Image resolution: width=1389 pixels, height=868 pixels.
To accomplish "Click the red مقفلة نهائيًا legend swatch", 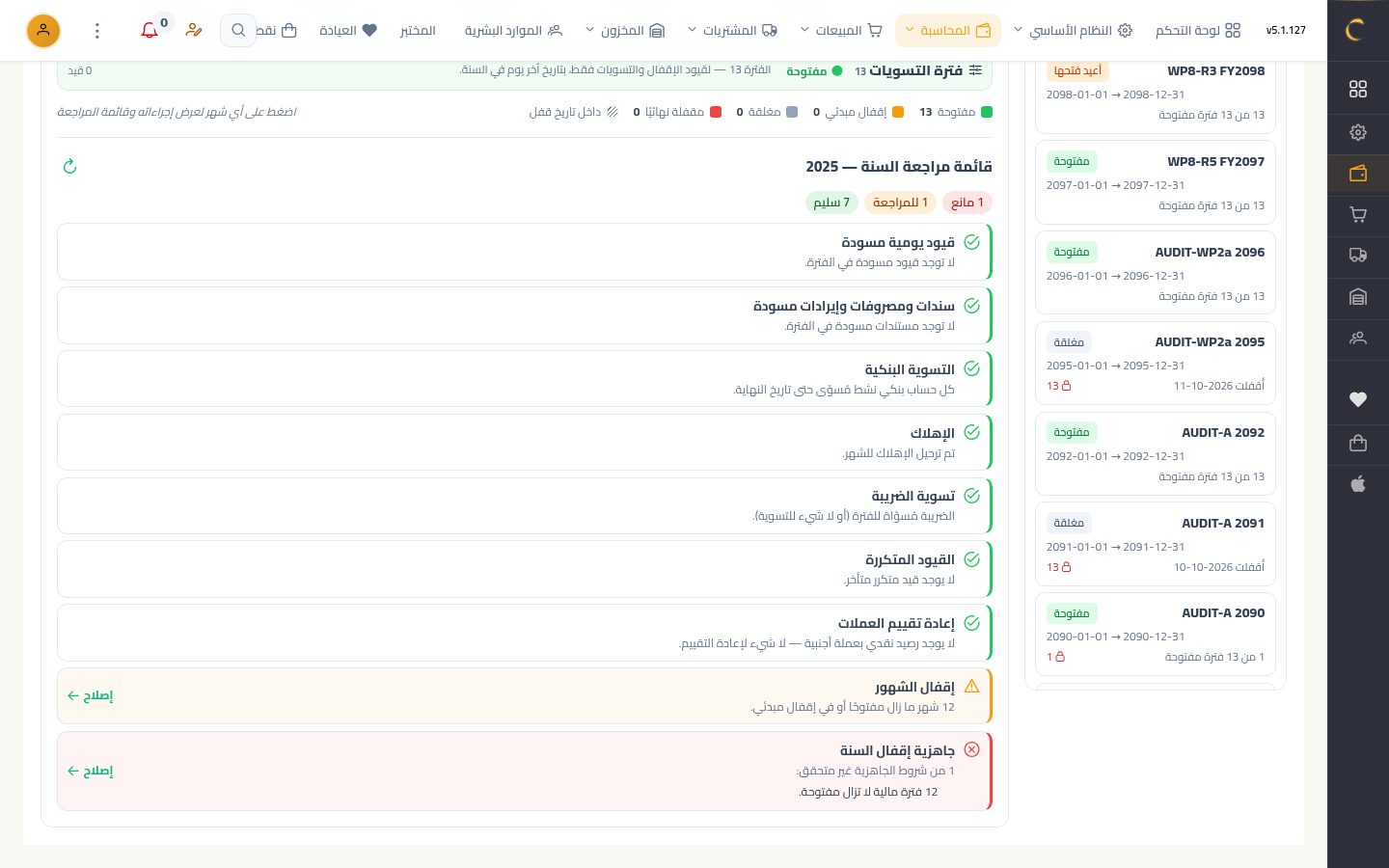I will (x=716, y=112).
